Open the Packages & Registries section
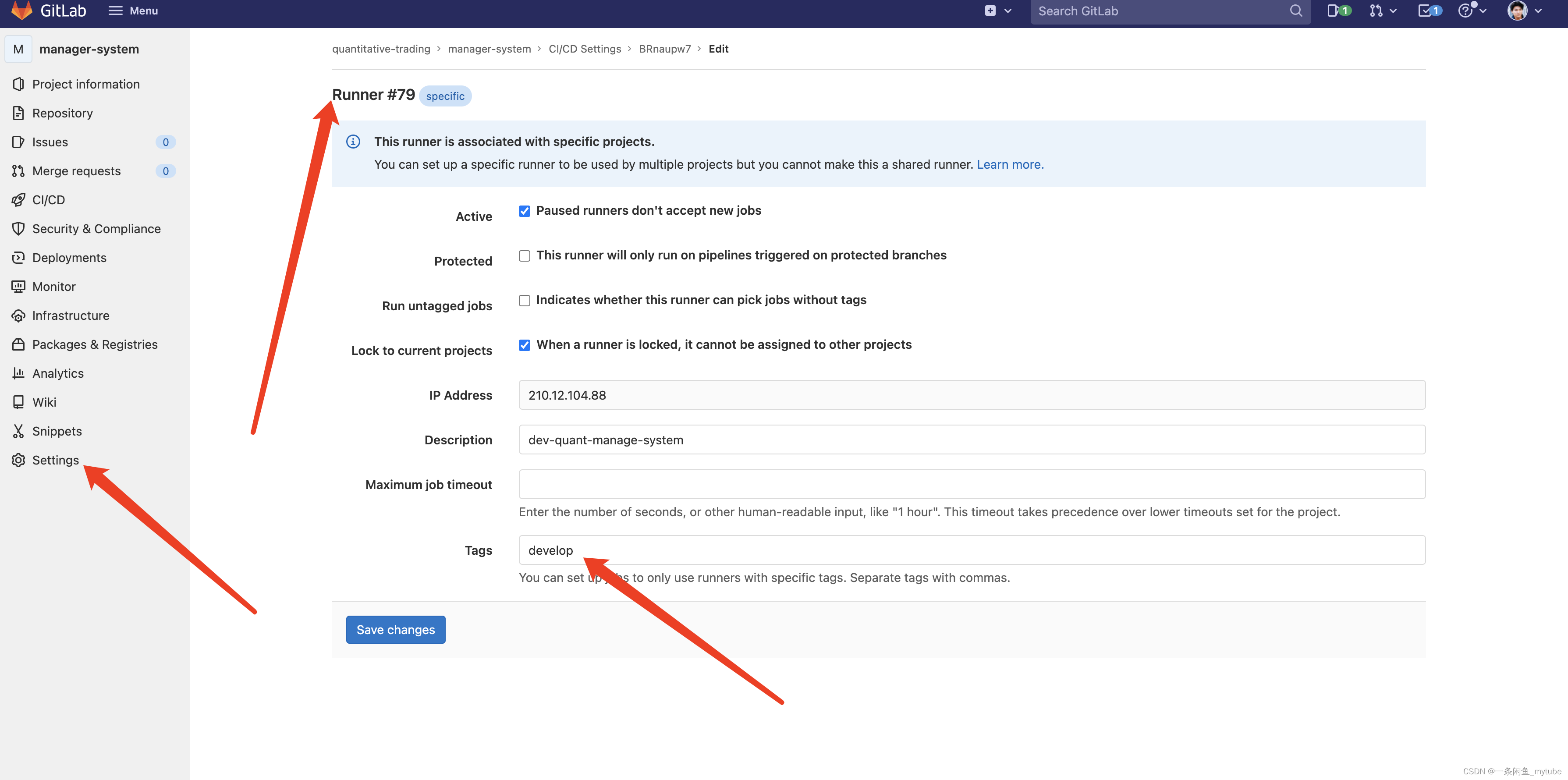1568x780 pixels. [x=95, y=344]
